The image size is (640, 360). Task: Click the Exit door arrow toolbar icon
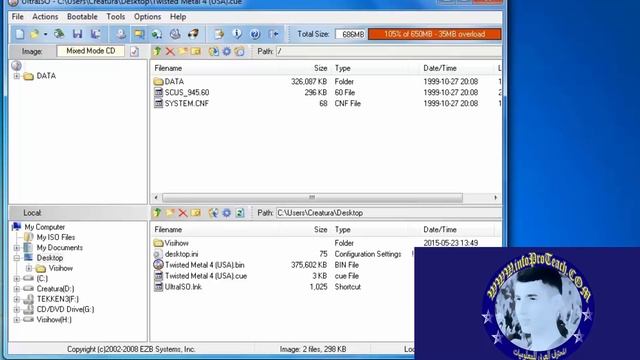point(274,34)
